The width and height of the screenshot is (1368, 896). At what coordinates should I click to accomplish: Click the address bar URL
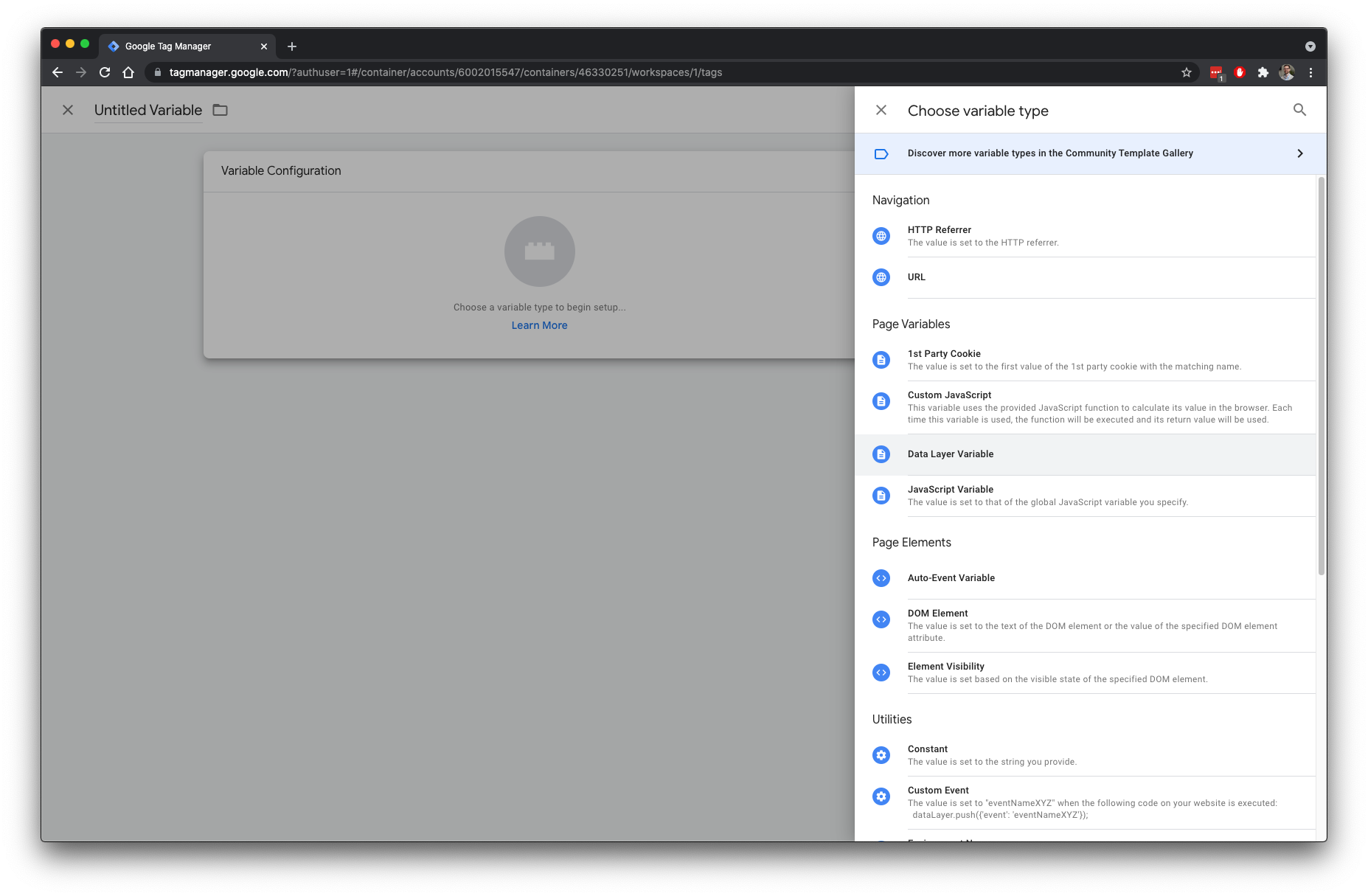(x=445, y=72)
